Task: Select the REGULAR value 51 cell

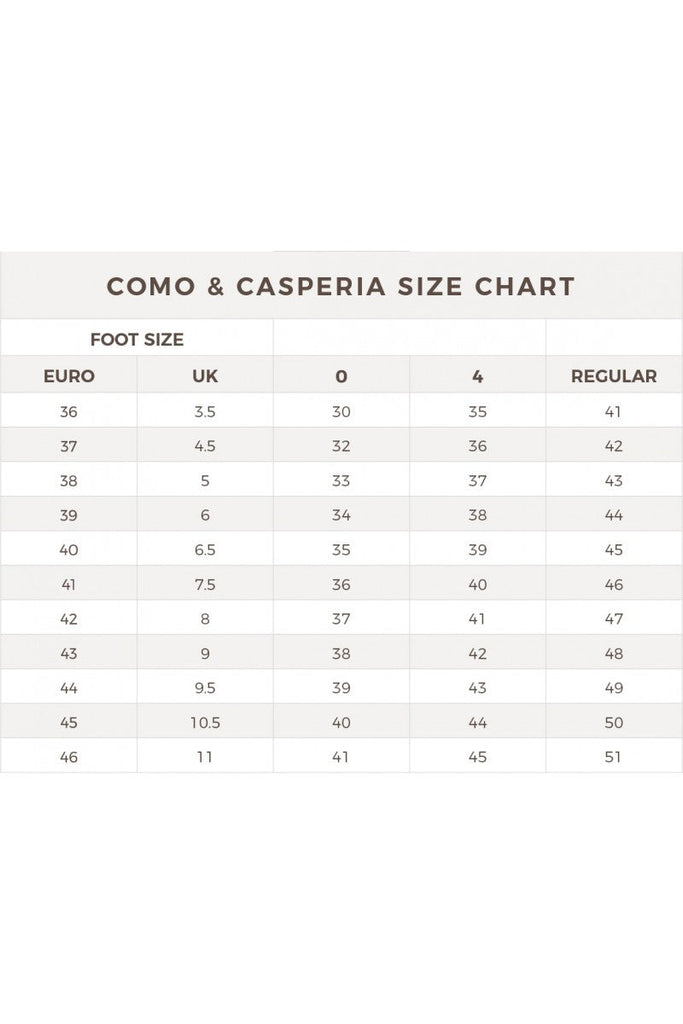Action: tap(613, 757)
